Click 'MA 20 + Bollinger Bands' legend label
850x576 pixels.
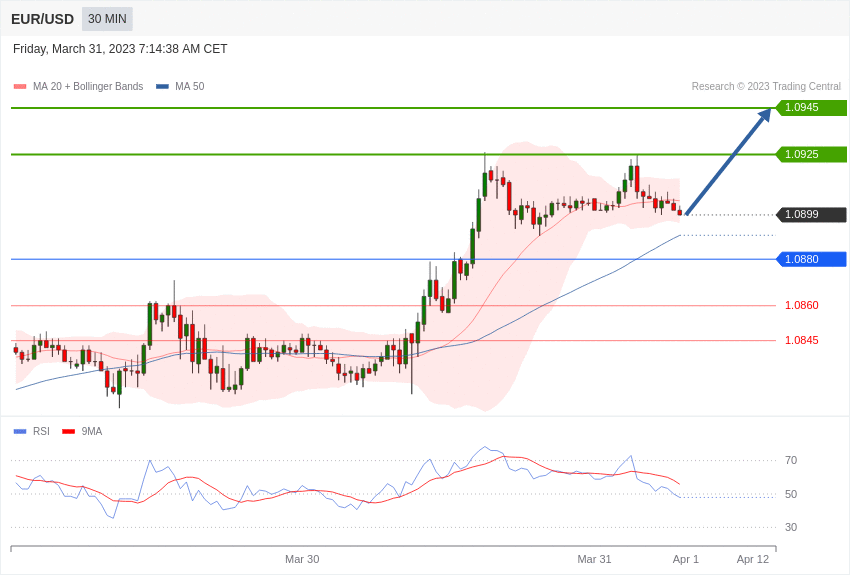click(x=88, y=86)
